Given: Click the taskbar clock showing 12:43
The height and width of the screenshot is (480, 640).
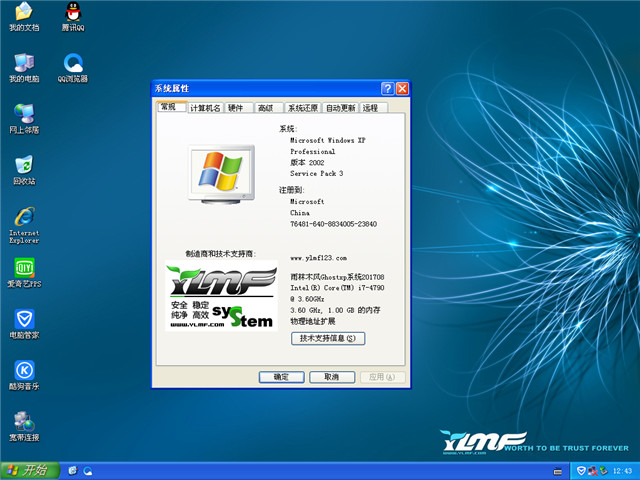Looking at the screenshot, I should [622, 471].
